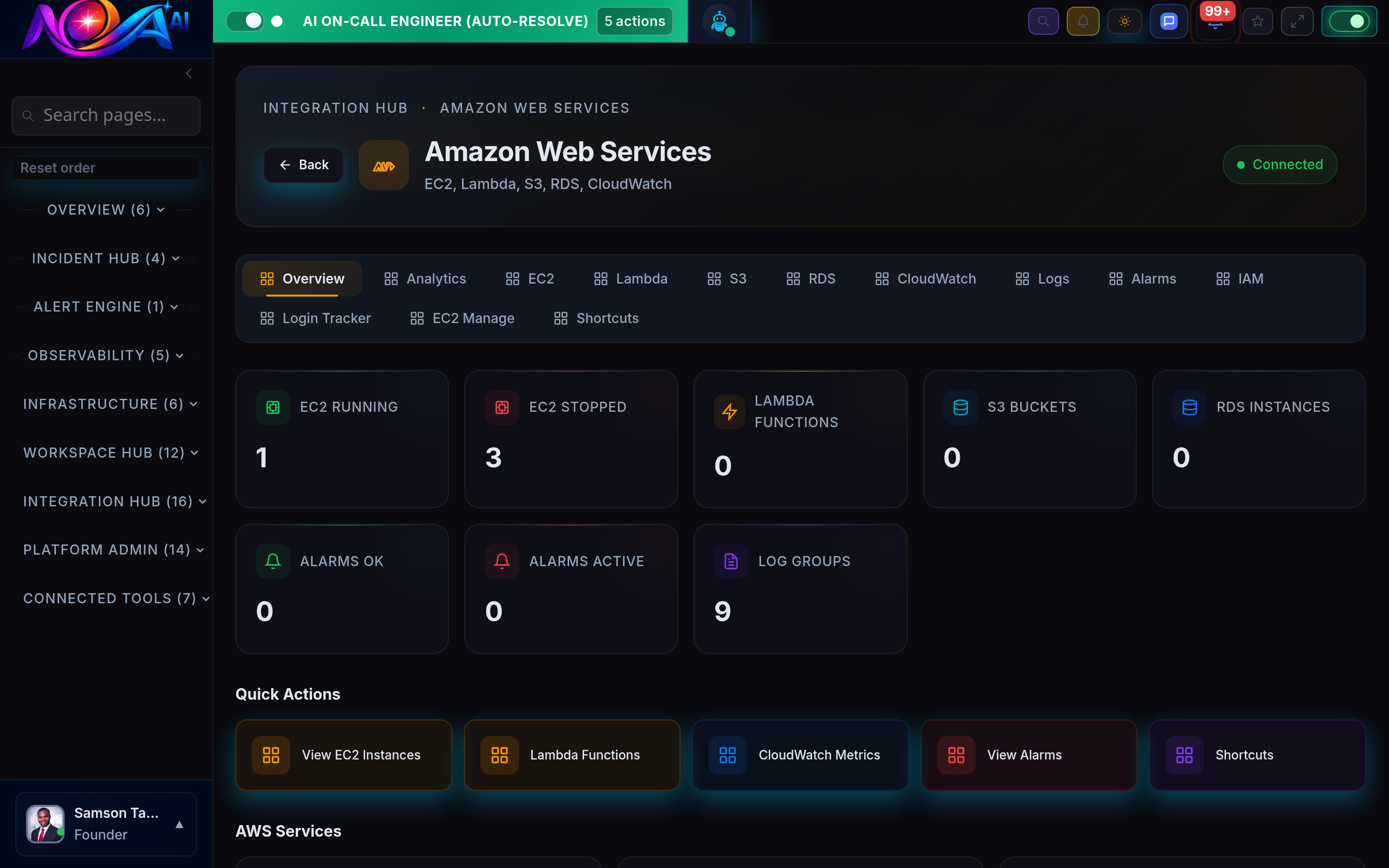Screen dimensions: 1389x868
Task: Expand the Incident Hub section
Action: [106, 258]
